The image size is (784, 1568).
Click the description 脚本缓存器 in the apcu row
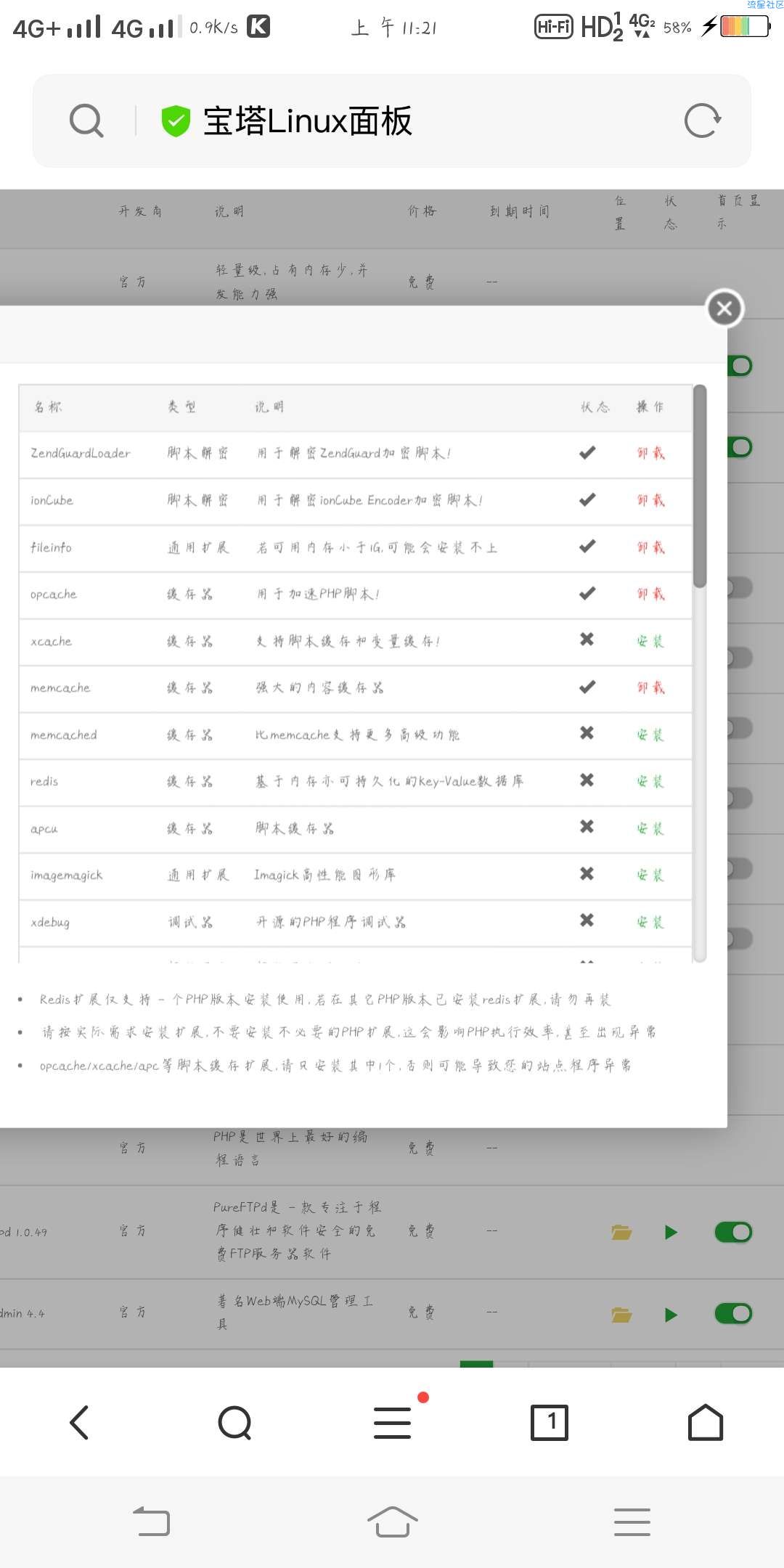coord(295,828)
